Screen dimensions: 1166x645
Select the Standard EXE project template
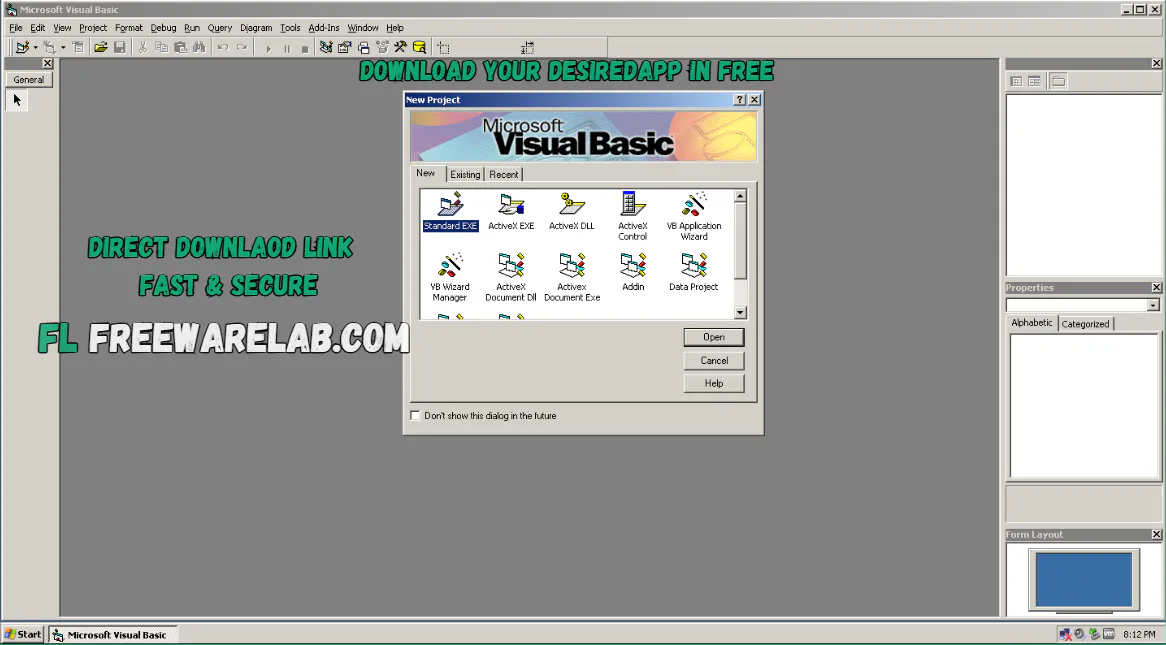(450, 210)
